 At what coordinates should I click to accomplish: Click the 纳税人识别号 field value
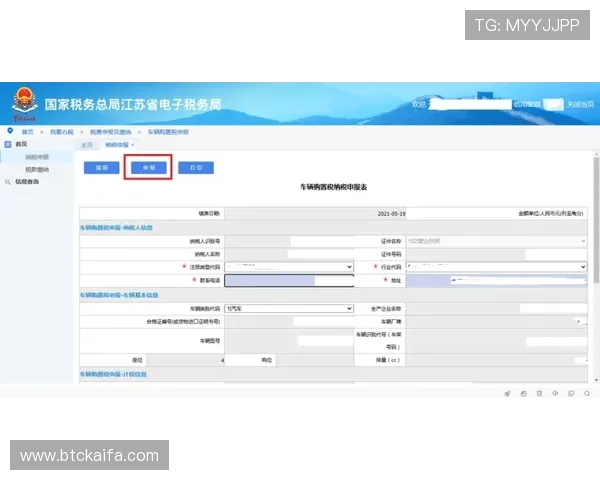289,241
